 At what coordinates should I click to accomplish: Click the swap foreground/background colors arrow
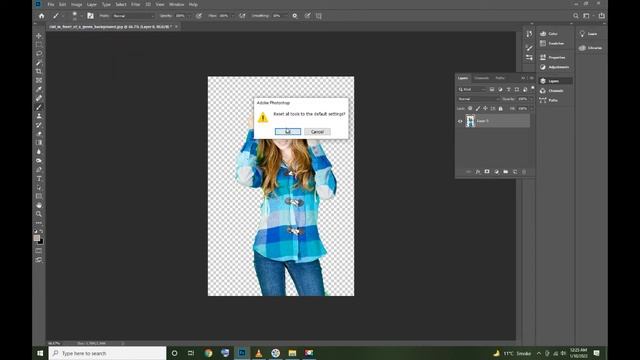[41, 231]
